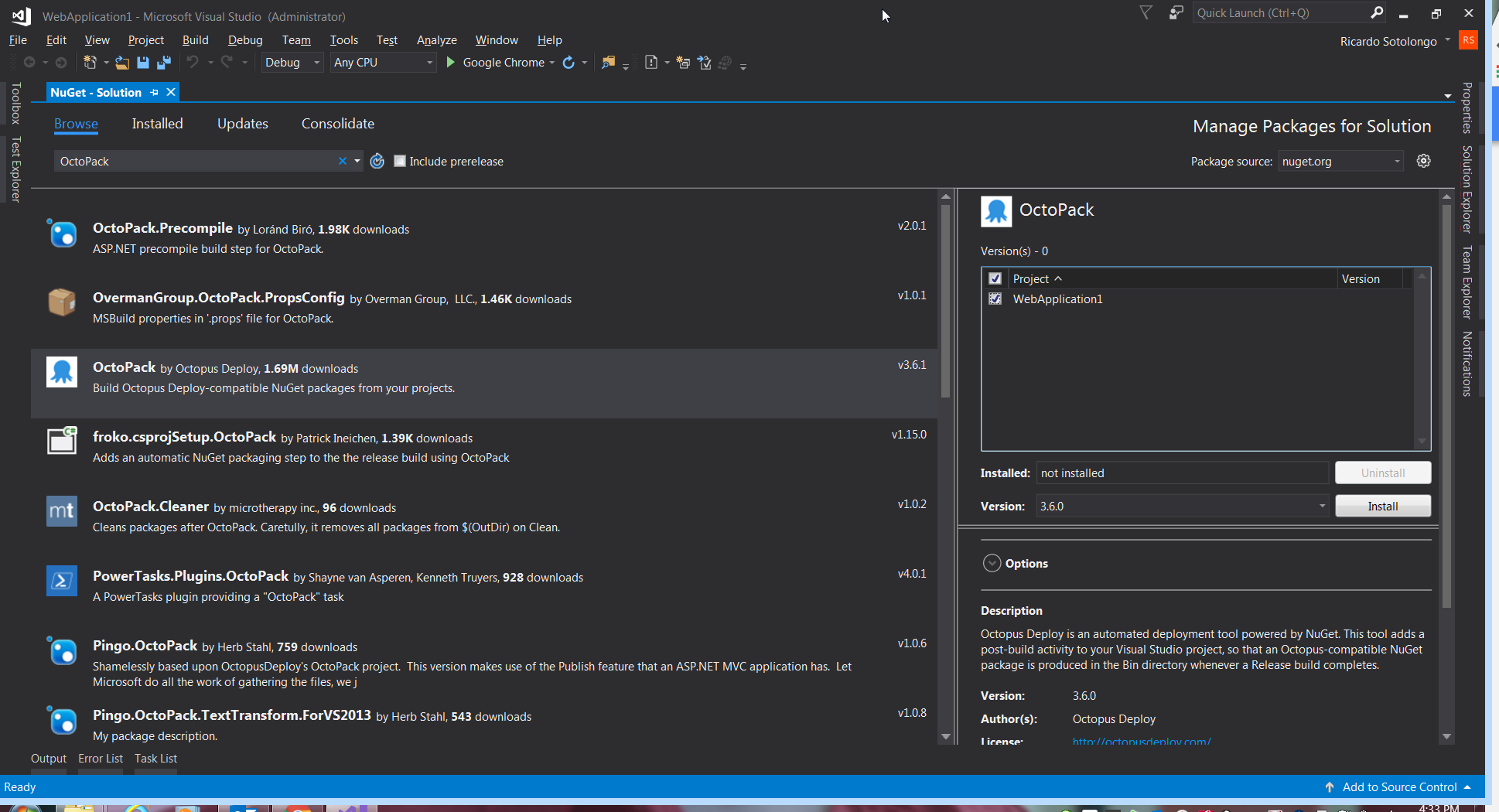Open the Output panel tab
The height and width of the screenshot is (812, 1499).
click(49, 759)
